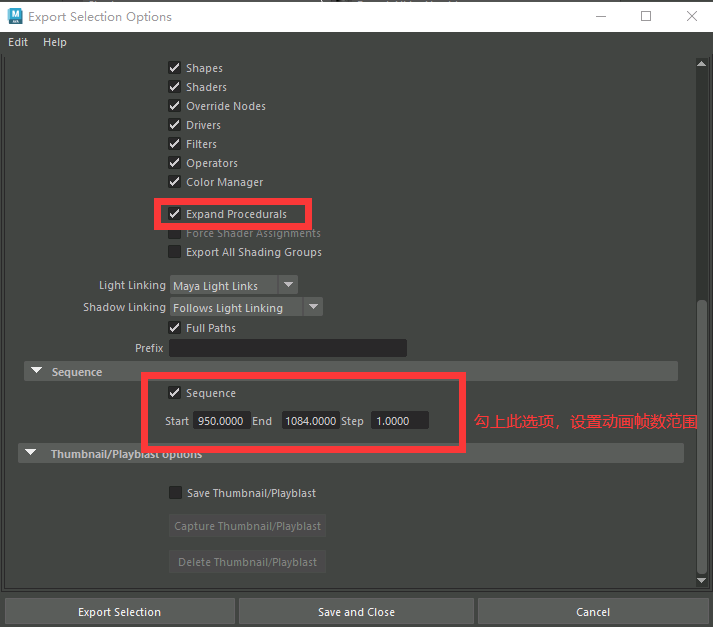Toggle the Expand Procedurals checkbox
The image size is (713, 627).
pos(175,214)
